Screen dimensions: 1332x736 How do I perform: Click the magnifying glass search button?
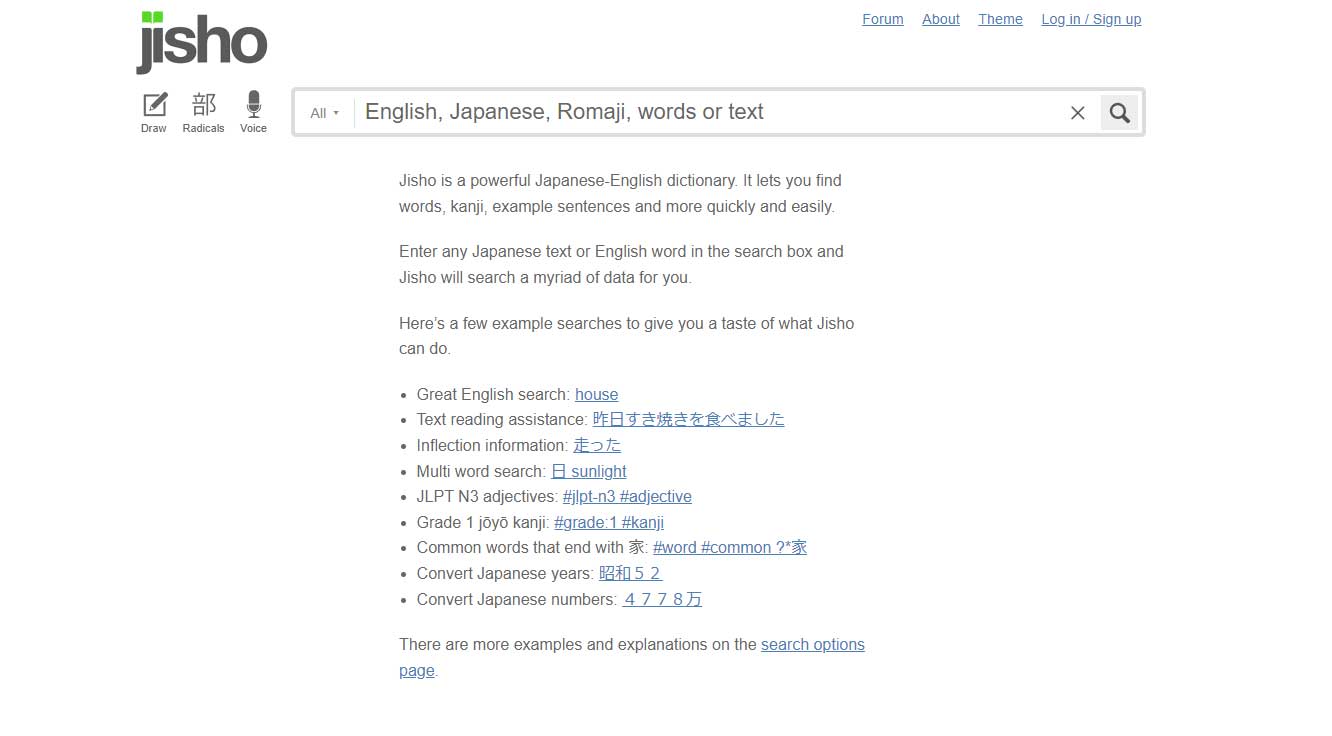click(x=1120, y=113)
